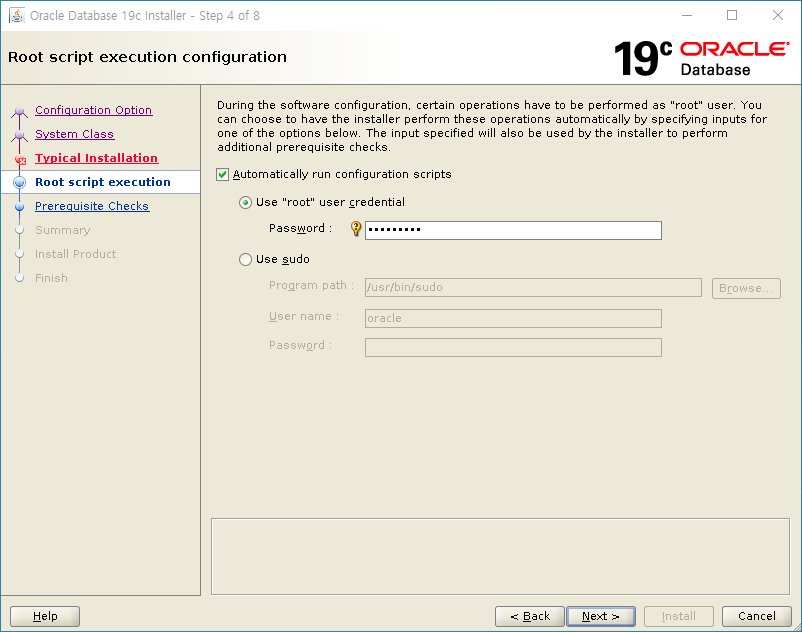Maximize the installer window
Image resolution: width=802 pixels, height=632 pixels.
(x=732, y=15)
